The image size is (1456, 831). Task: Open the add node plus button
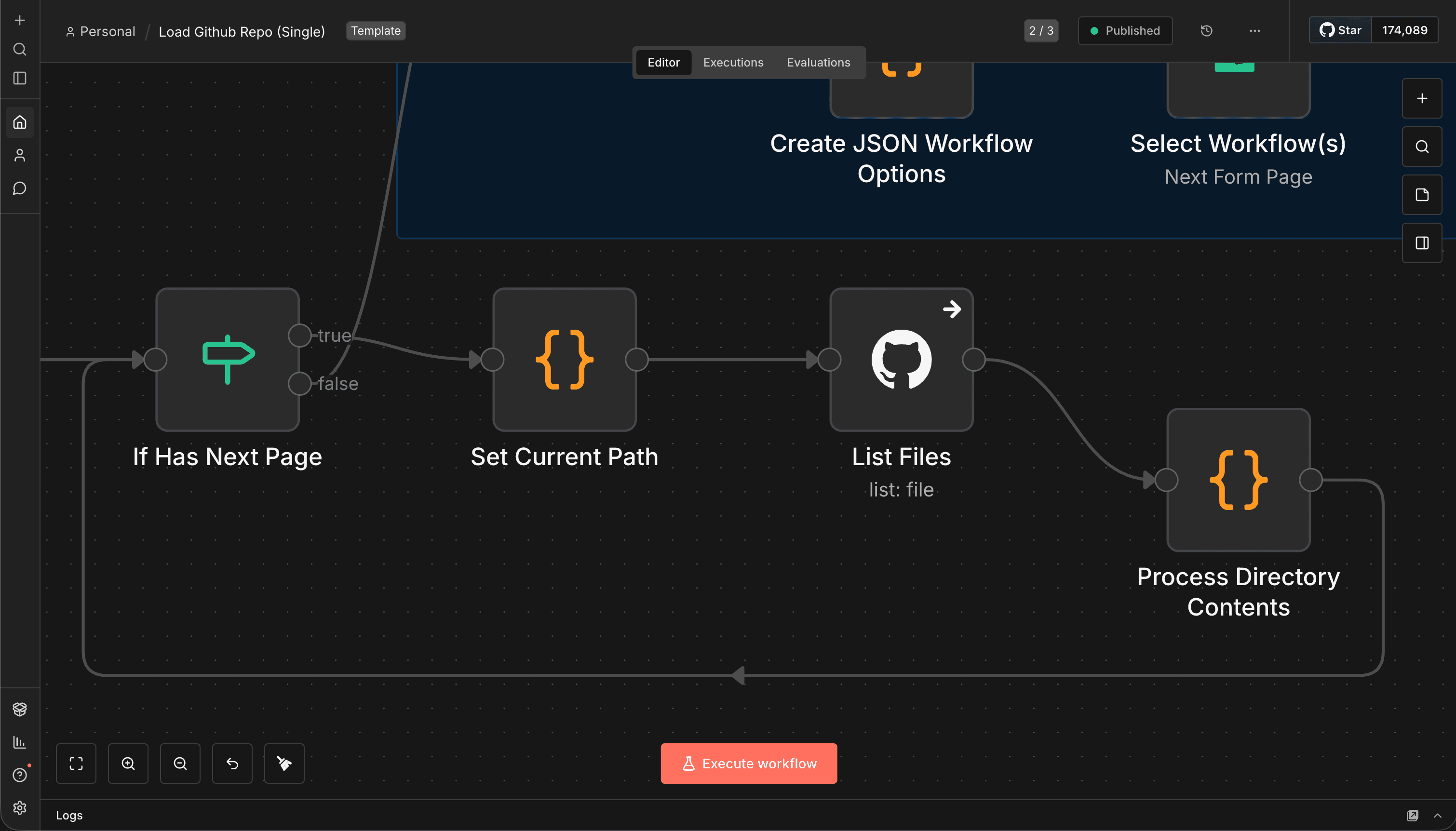pos(1422,98)
